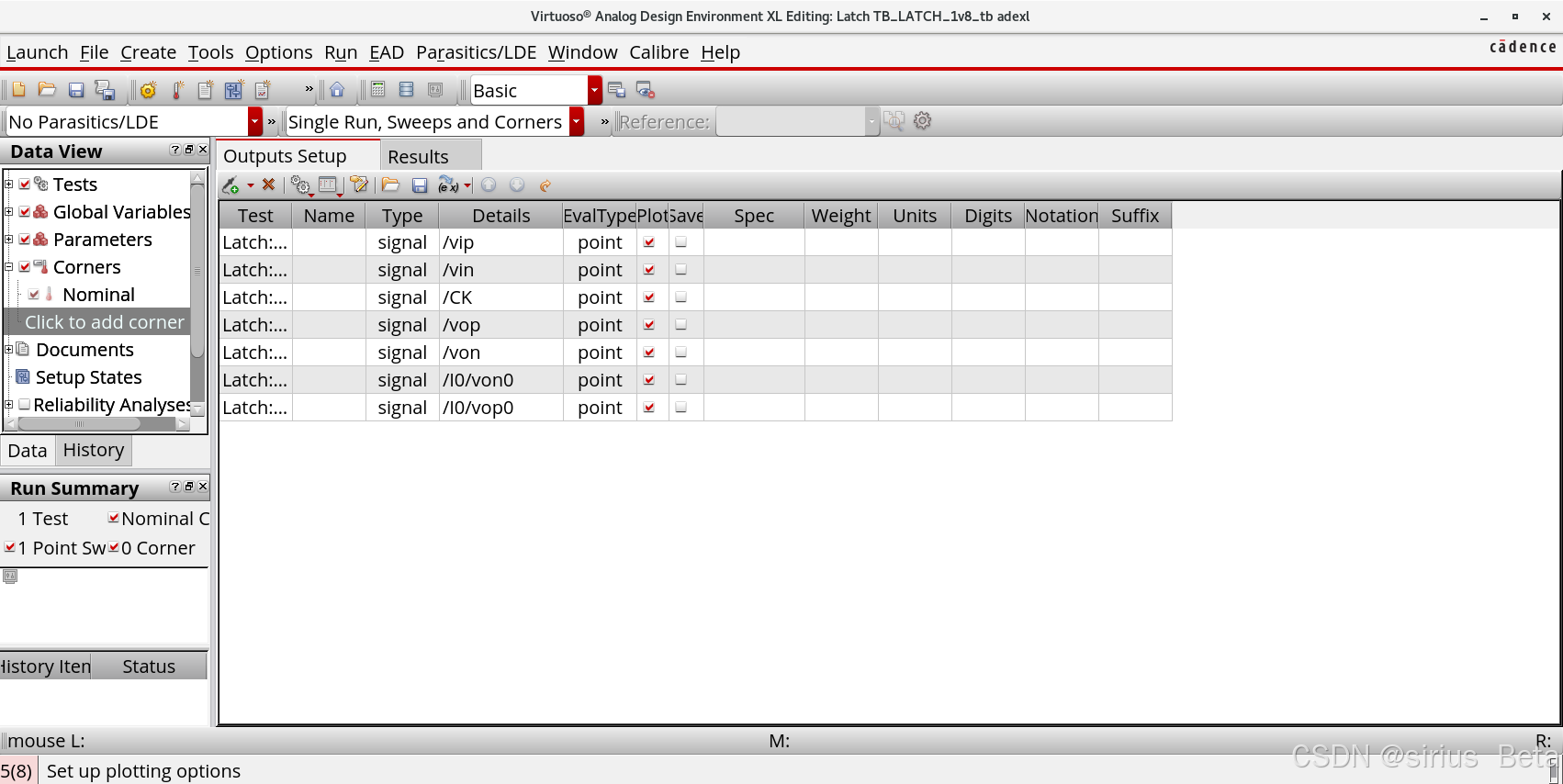Uncheck Plot for the /CK signal
This screenshot has width=1563, height=784.
tap(649, 297)
